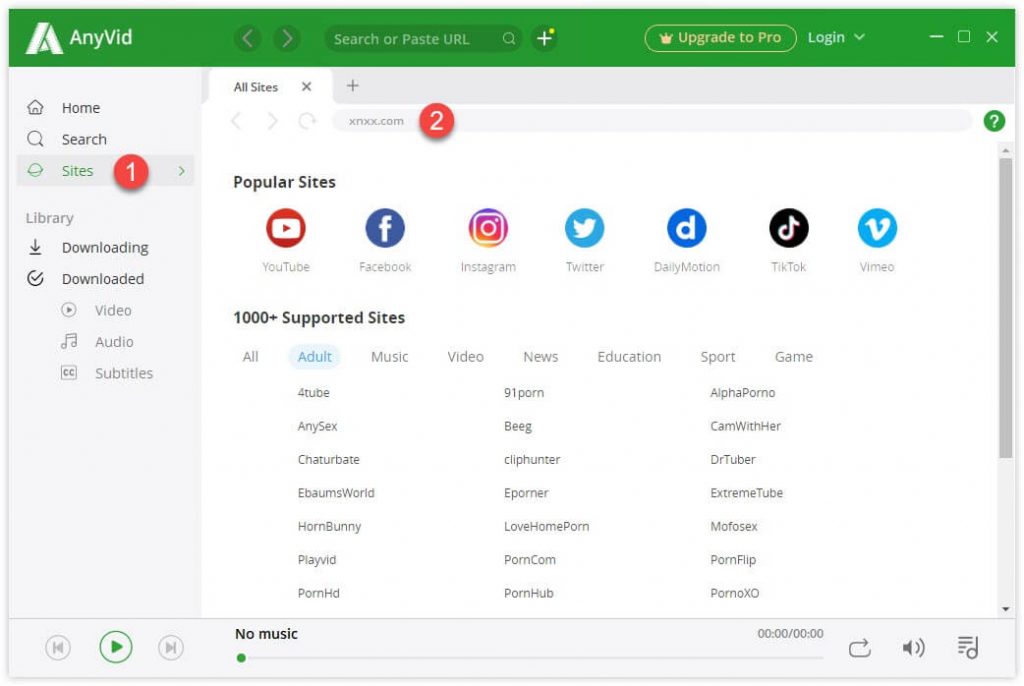The image size is (1024, 686).
Task: Open the Facebook popular site icon
Action: 385,228
